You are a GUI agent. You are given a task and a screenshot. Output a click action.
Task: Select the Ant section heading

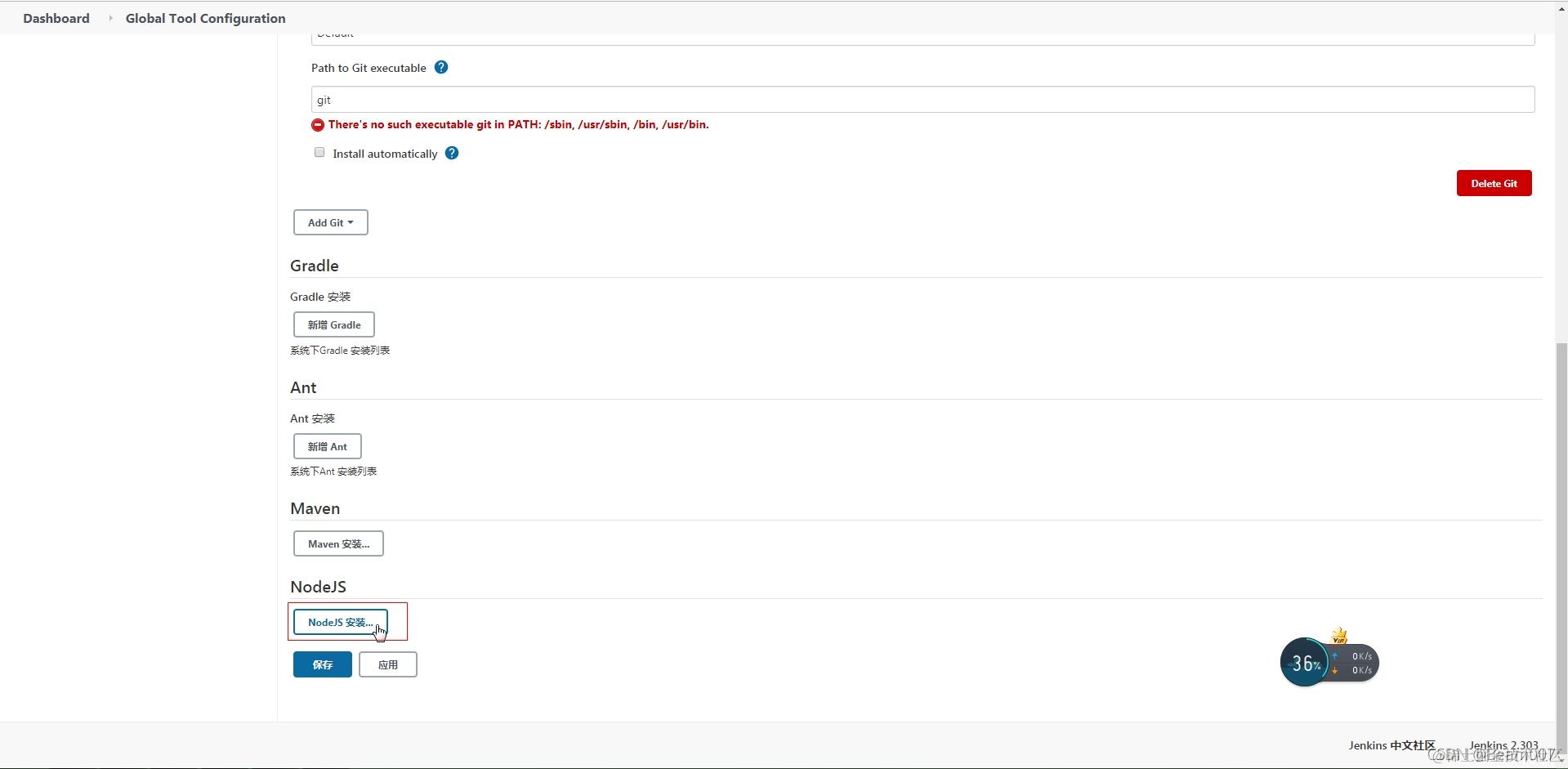pos(303,387)
